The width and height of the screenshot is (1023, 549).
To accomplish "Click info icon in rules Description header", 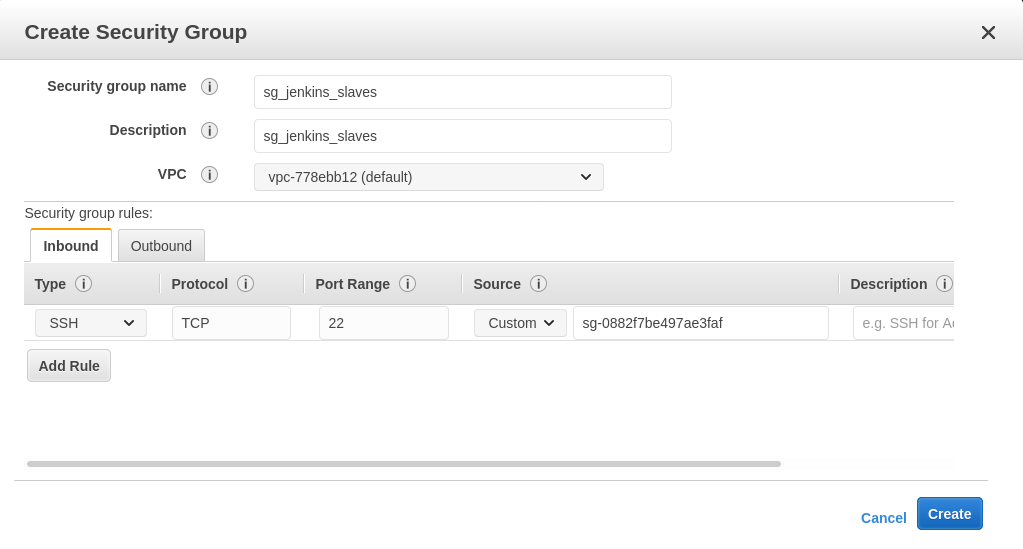I will coord(943,284).
